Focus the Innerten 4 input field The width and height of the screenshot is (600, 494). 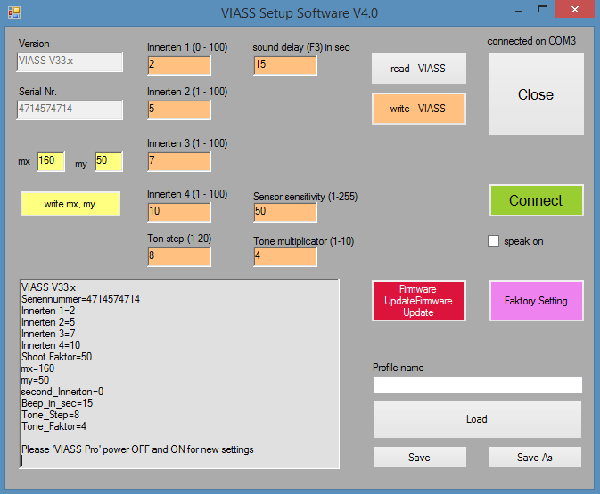(x=179, y=212)
